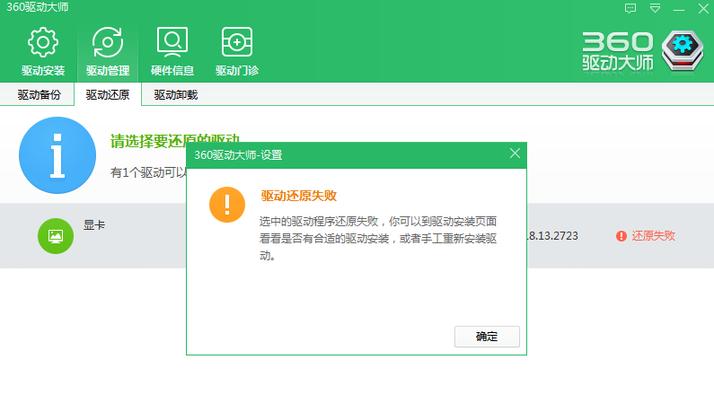Viewport: 714px width, 400px height.
Task: Open the 硬件信息 section
Action: tap(172, 51)
